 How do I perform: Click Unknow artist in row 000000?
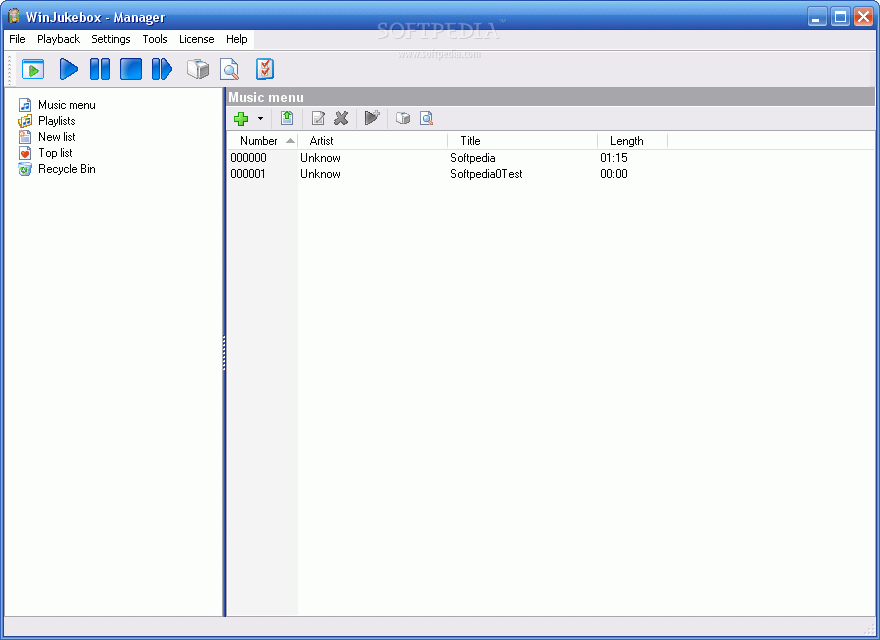tap(320, 158)
